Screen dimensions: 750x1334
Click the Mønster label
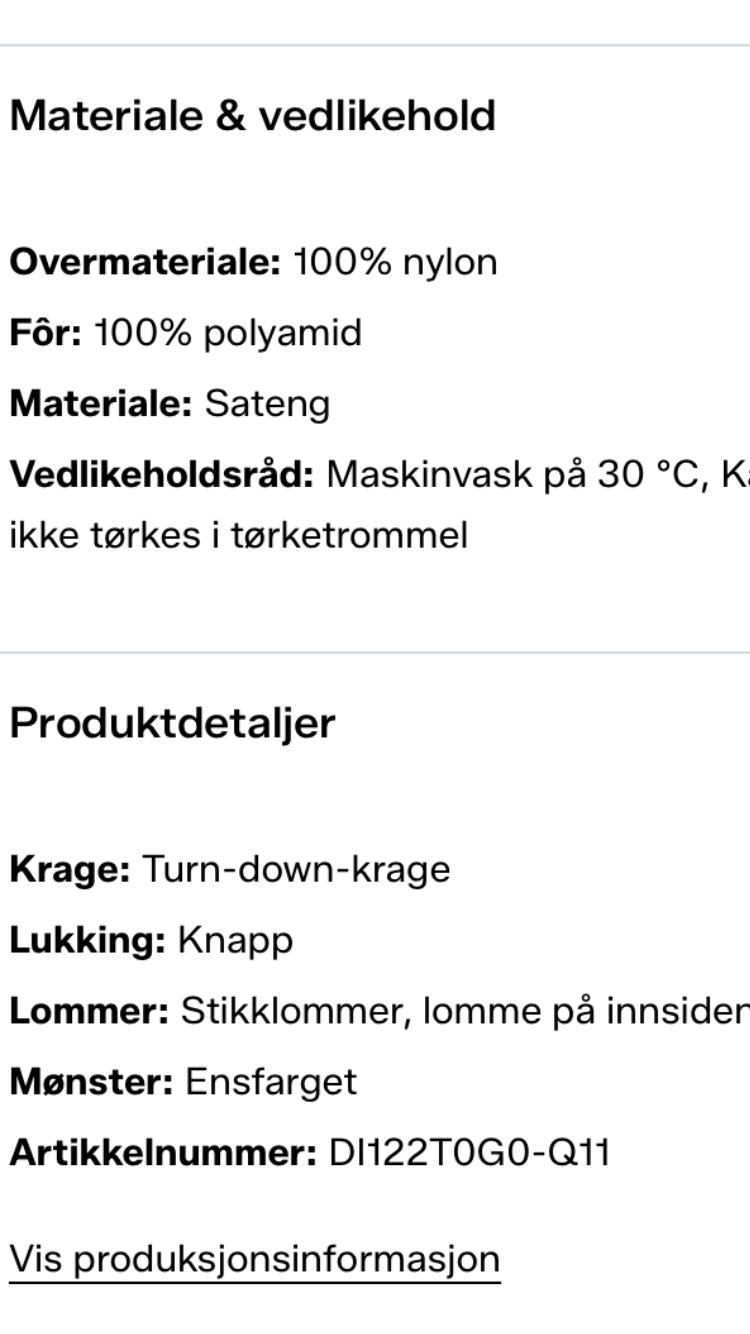pos(91,1082)
